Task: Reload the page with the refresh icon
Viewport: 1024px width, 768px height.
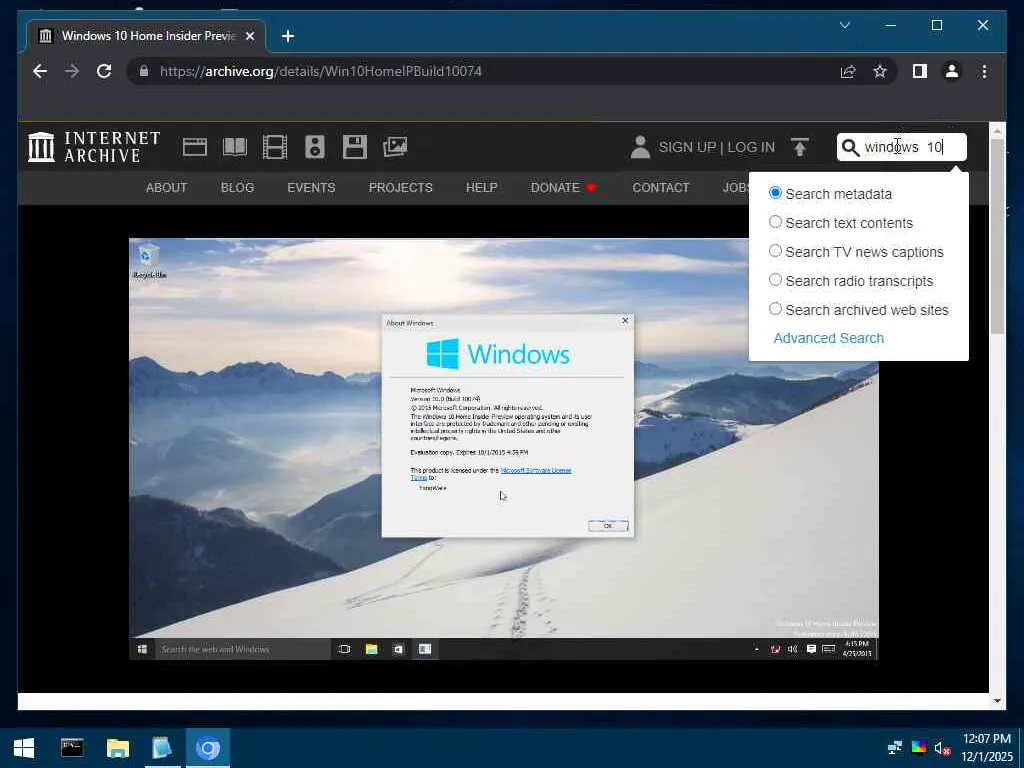Action: [104, 71]
